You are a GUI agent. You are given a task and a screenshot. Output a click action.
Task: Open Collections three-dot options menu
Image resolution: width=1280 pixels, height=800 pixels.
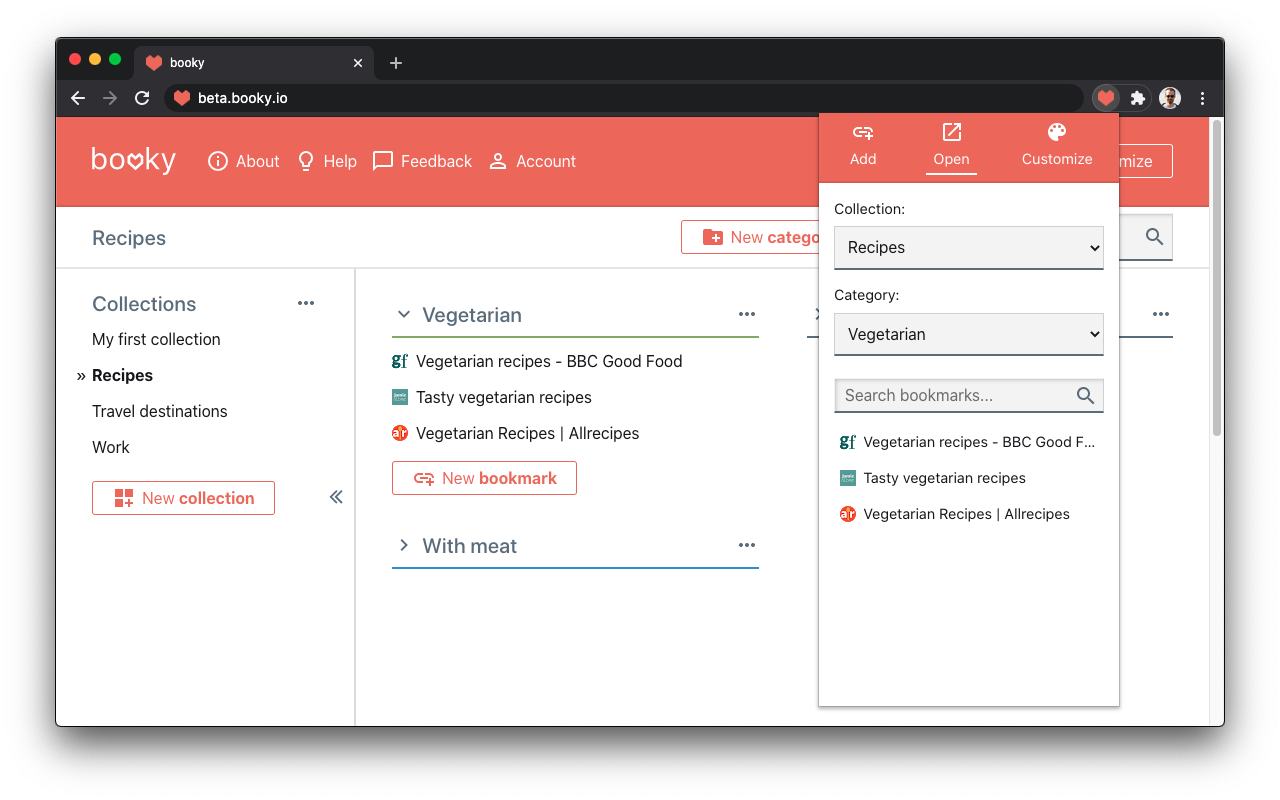[x=306, y=303]
